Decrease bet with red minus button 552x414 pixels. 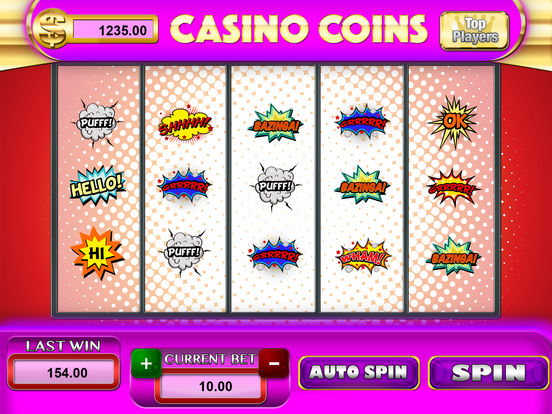274,363
